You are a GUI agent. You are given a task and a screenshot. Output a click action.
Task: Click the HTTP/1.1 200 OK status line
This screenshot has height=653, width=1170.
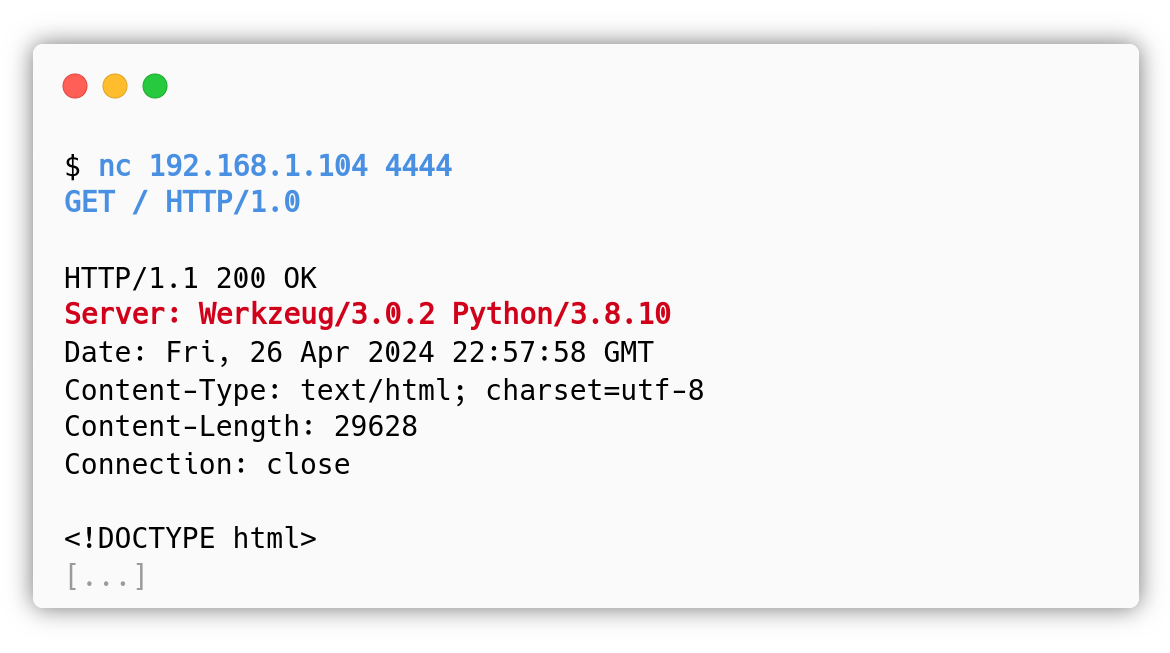click(x=190, y=278)
